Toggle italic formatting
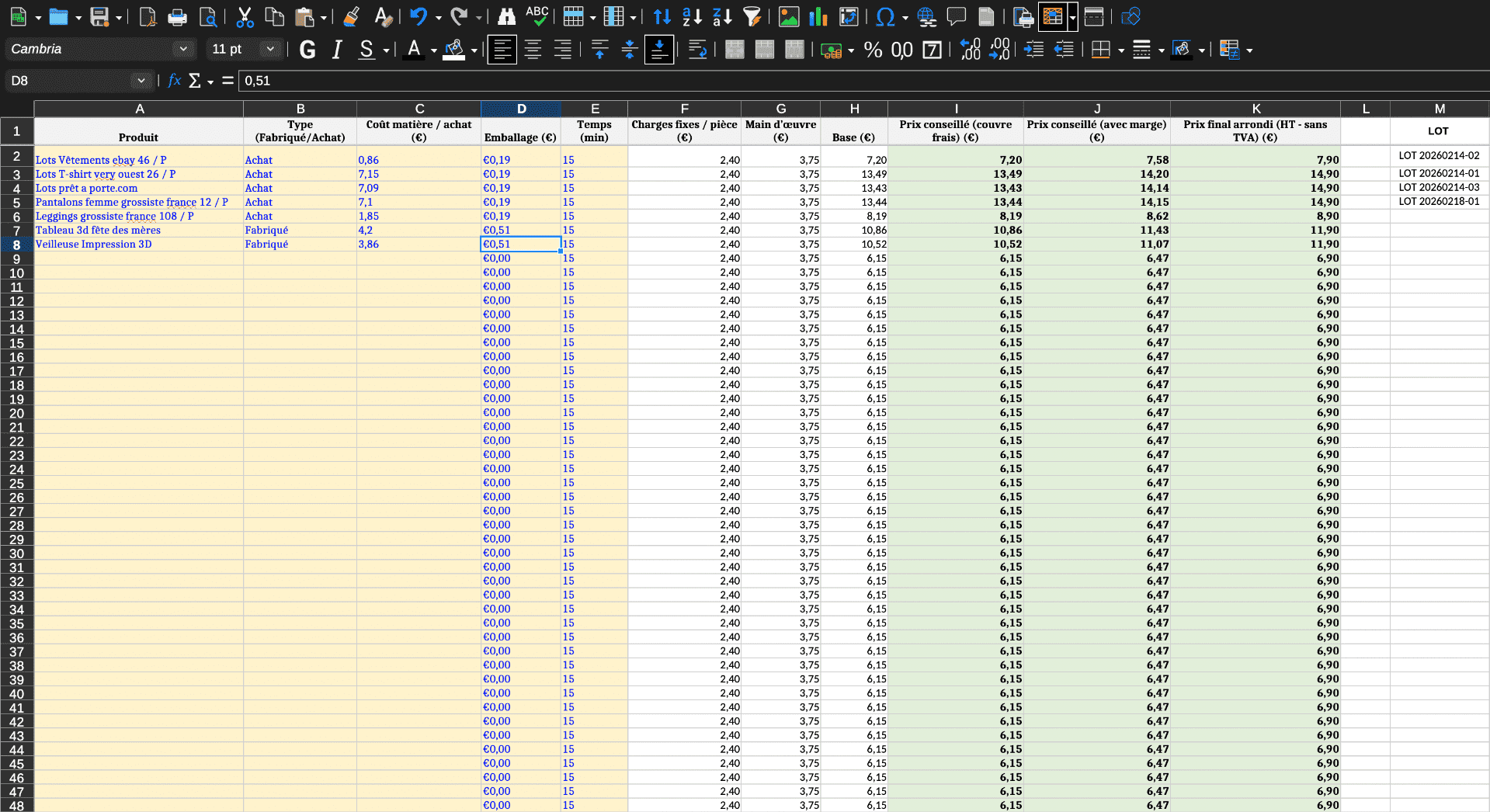The width and height of the screenshot is (1490, 812). coord(337,50)
